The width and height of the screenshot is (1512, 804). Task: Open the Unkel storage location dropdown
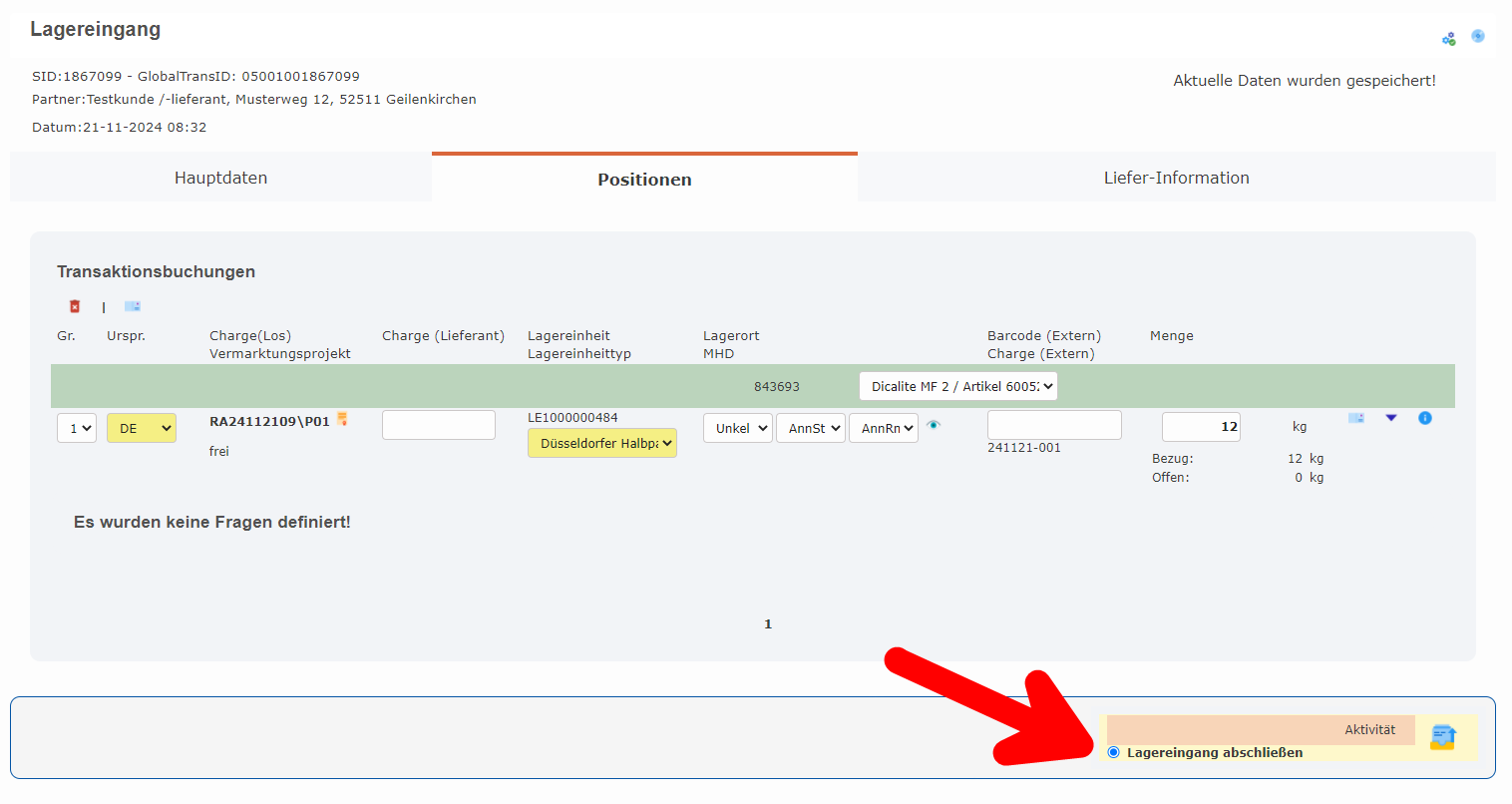coord(738,428)
